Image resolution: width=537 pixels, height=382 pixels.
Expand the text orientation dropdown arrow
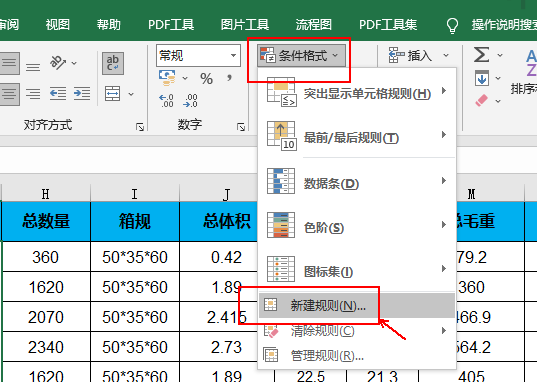click(x=74, y=63)
